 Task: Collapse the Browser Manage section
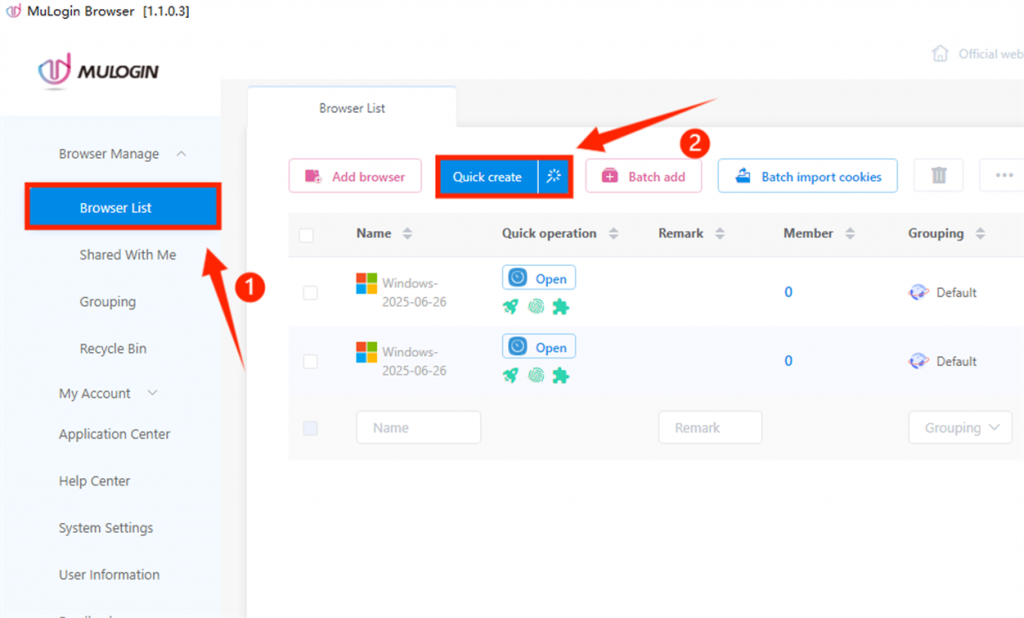pyautogui.click(x=182, y=154)
